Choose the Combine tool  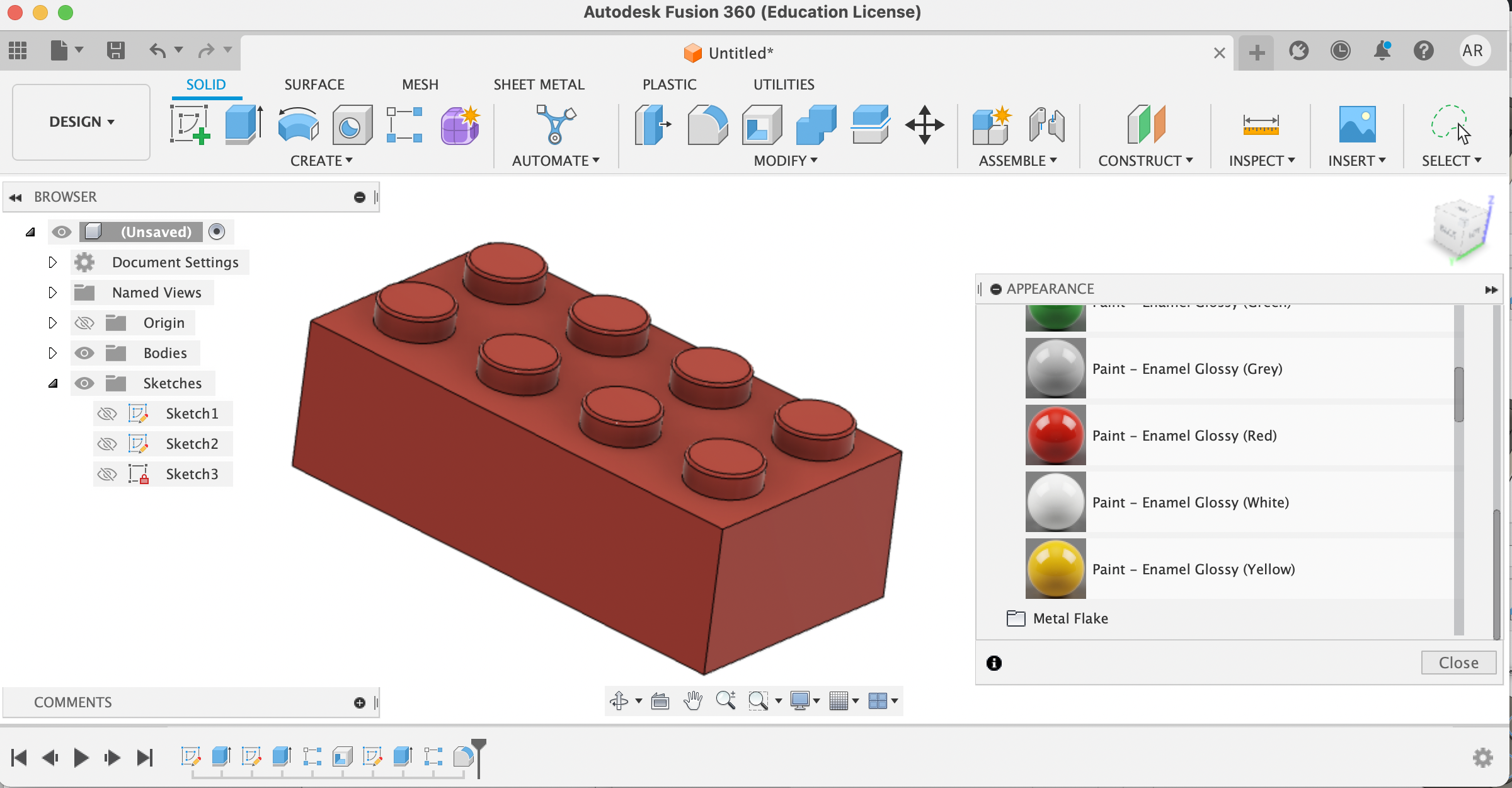click(x=816, y=124)
